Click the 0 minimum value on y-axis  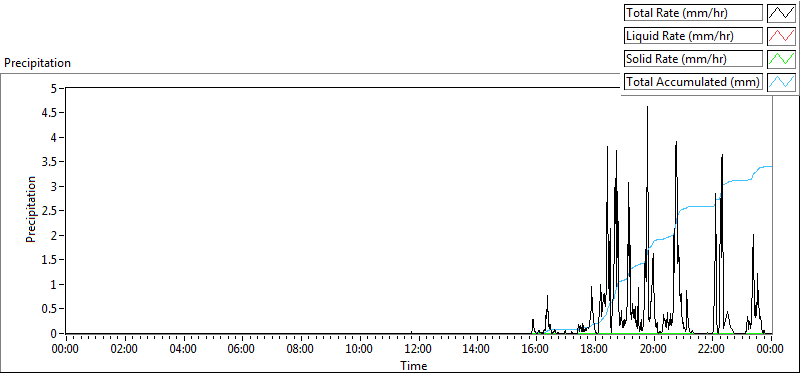click(55, 333)
